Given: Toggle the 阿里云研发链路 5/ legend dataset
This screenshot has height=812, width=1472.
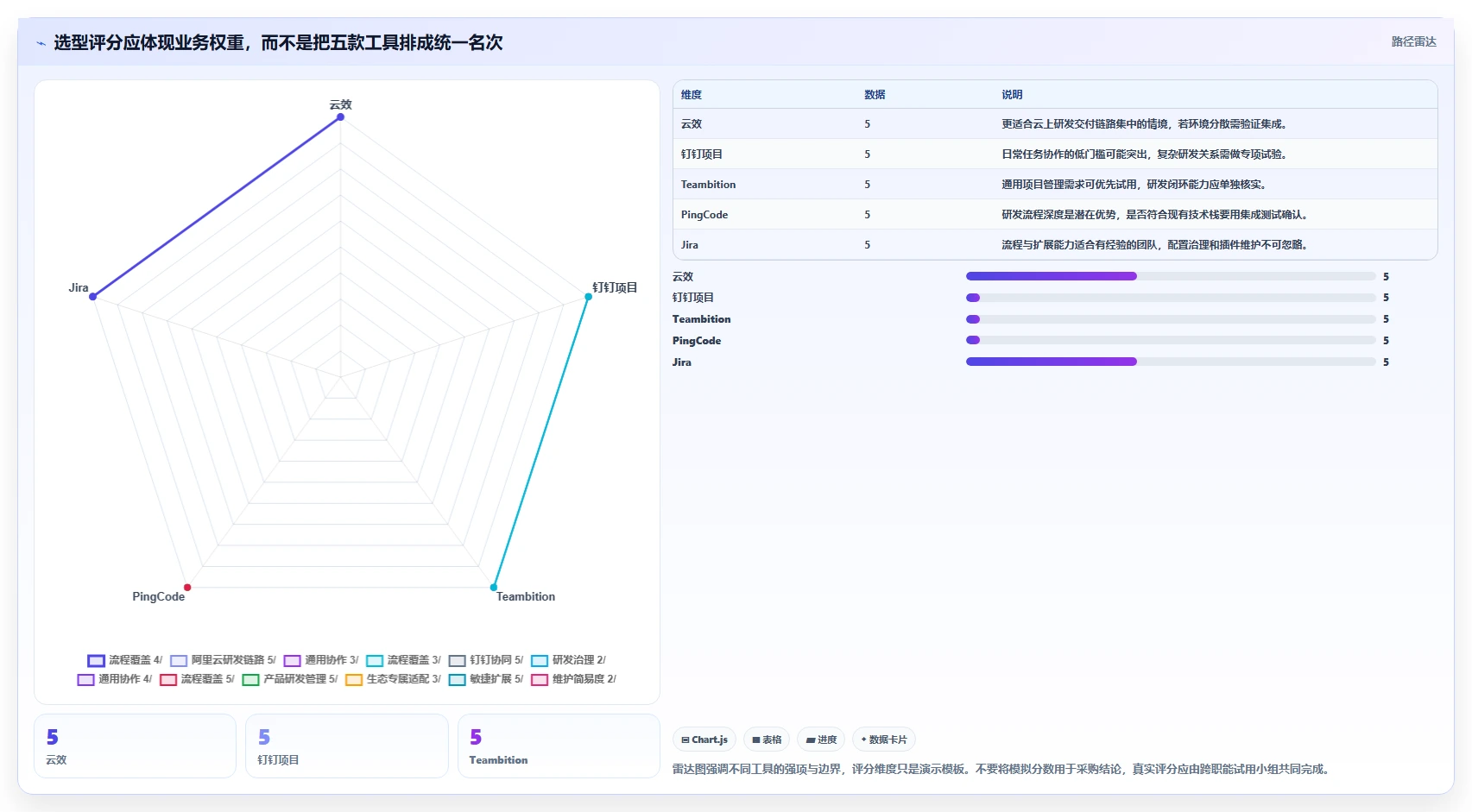Looking at the screenshot, I should point(223,660).
